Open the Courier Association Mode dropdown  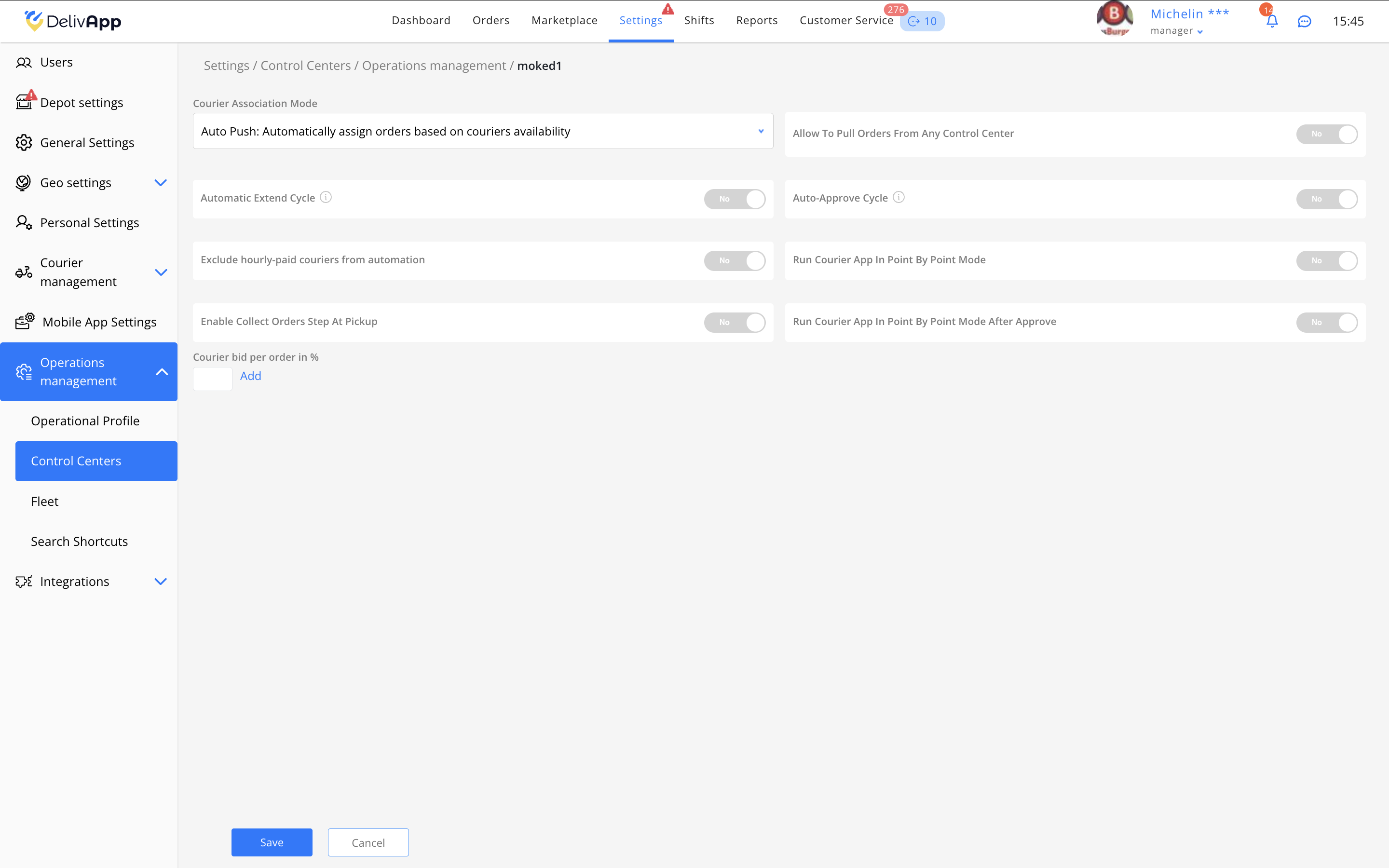pyautogui.click(x=483, y=131)
